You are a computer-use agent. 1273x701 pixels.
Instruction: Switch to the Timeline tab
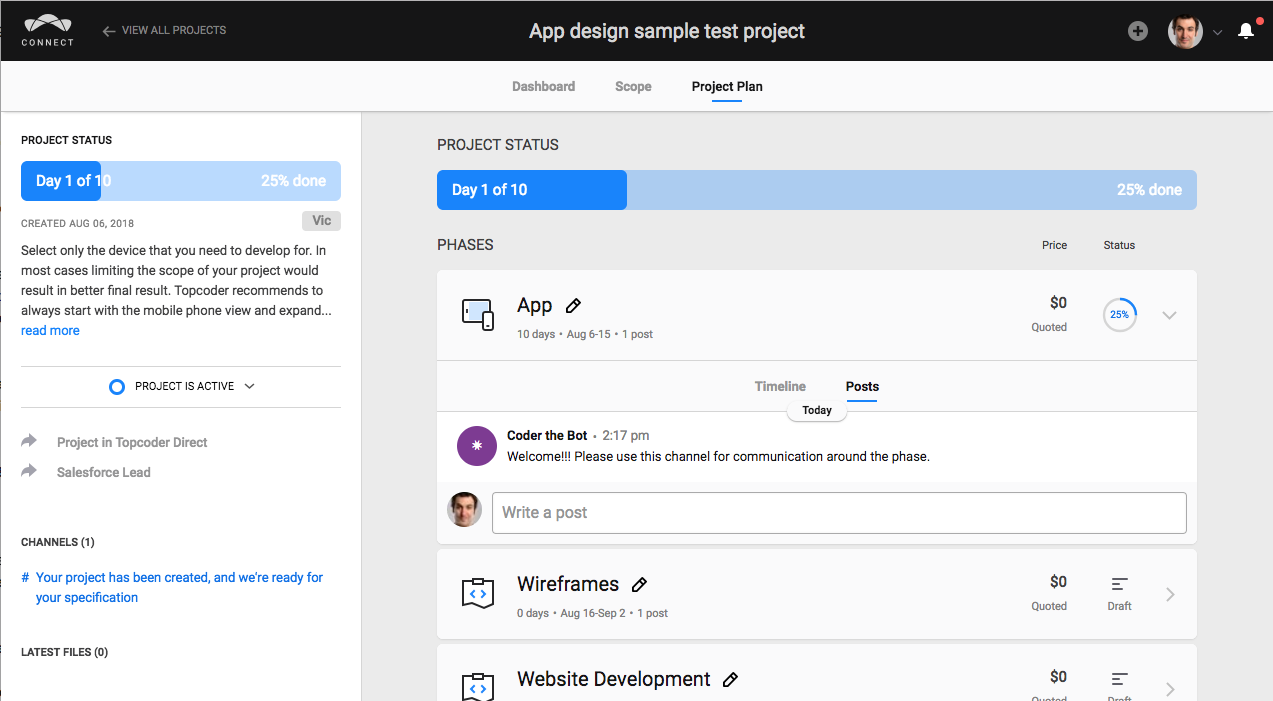(x=780, y=387)
